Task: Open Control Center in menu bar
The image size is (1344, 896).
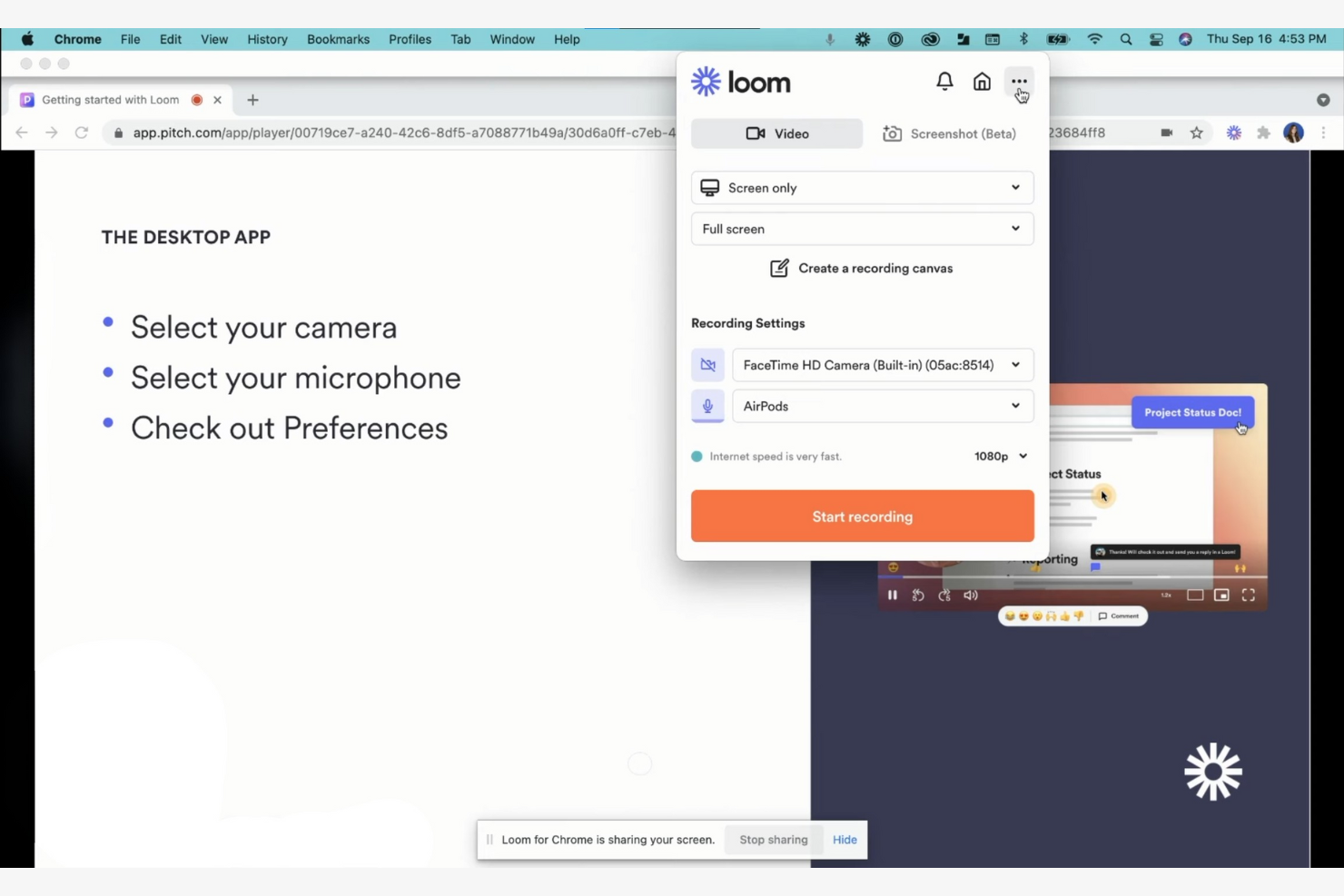Action: tap(1156, 39)
